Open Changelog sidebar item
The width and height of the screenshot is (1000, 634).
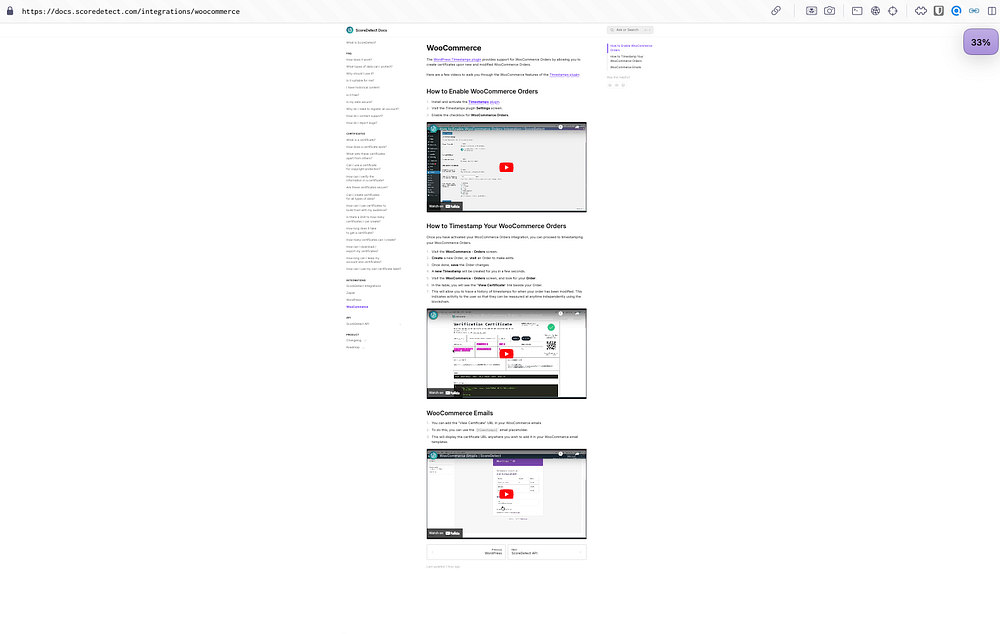(354, 341)
